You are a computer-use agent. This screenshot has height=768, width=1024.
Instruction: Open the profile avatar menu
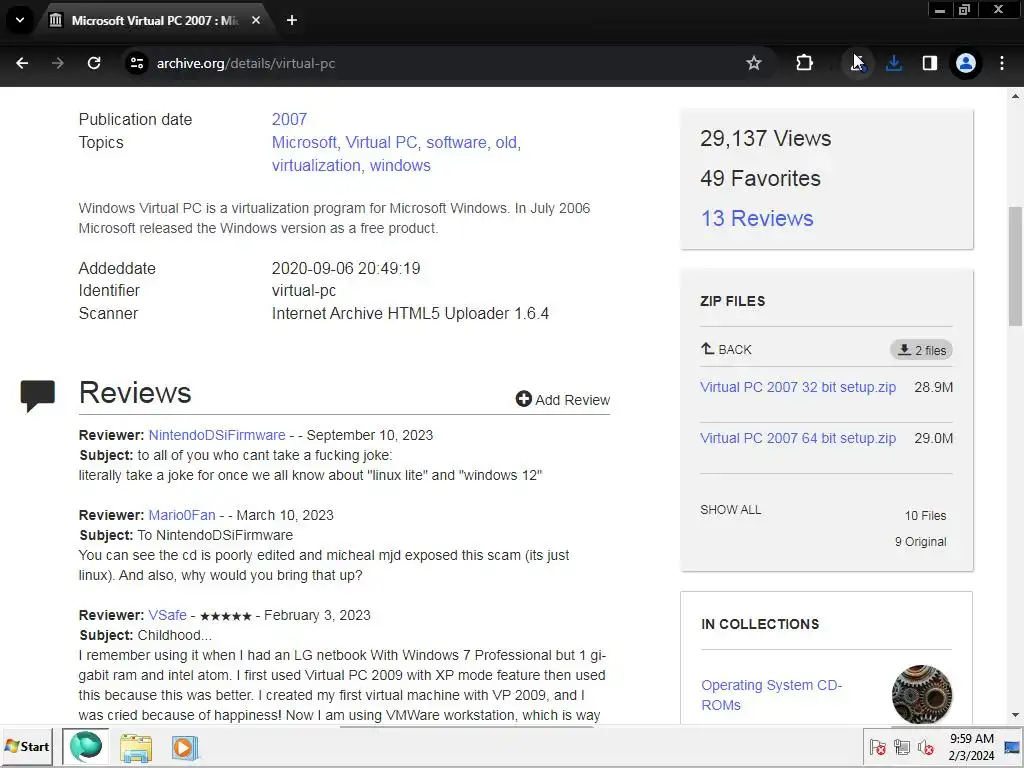pos(966,63)
